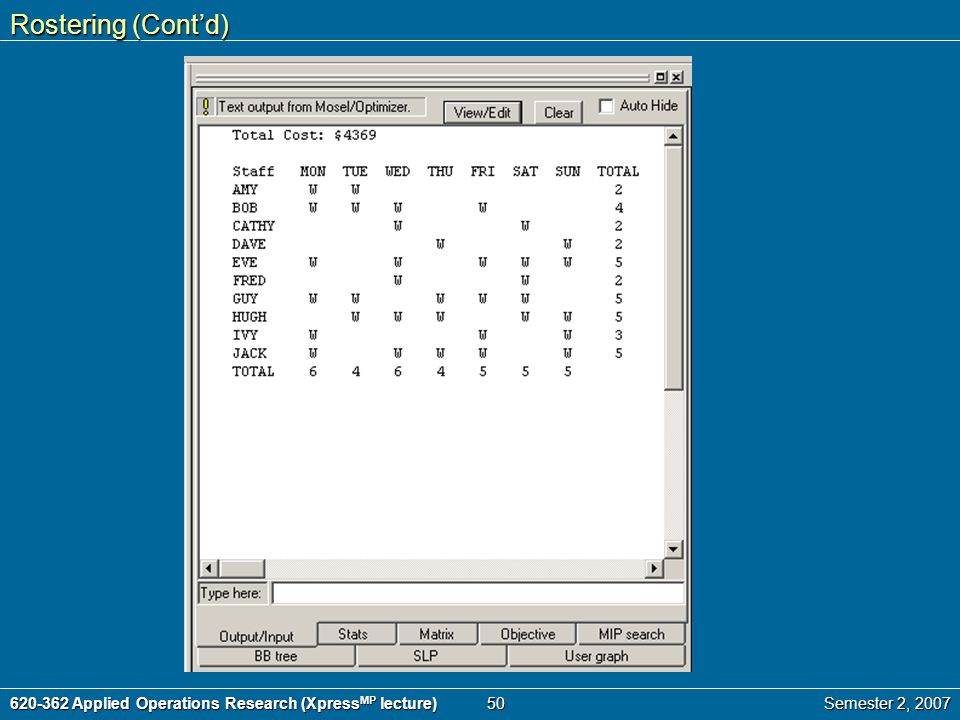
Task: Click the panel maximize/restore icon
Action: [x=661, y=77]
